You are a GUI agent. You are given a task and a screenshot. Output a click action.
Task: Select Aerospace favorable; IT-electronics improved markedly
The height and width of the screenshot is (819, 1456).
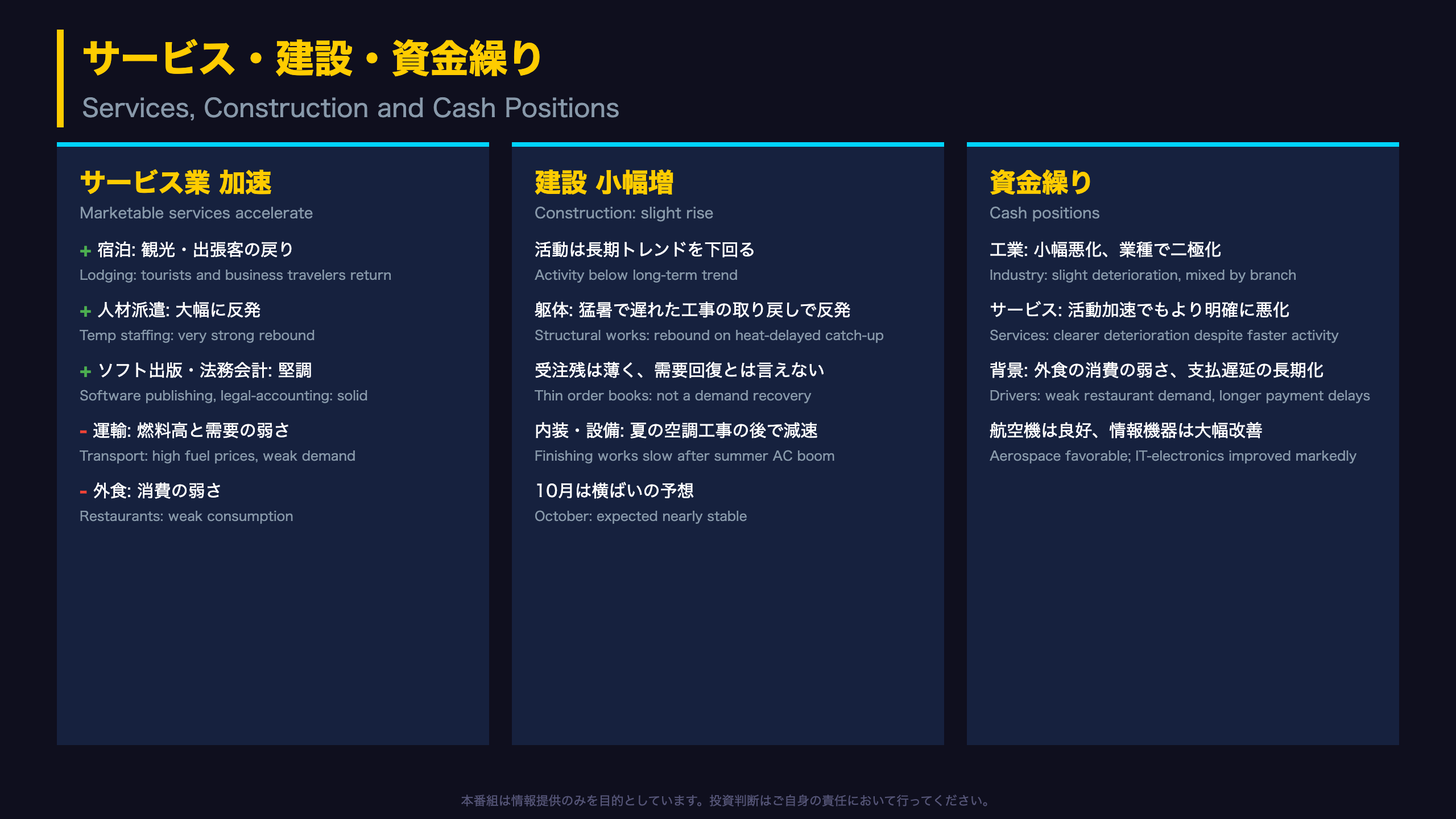[1173, 456]
